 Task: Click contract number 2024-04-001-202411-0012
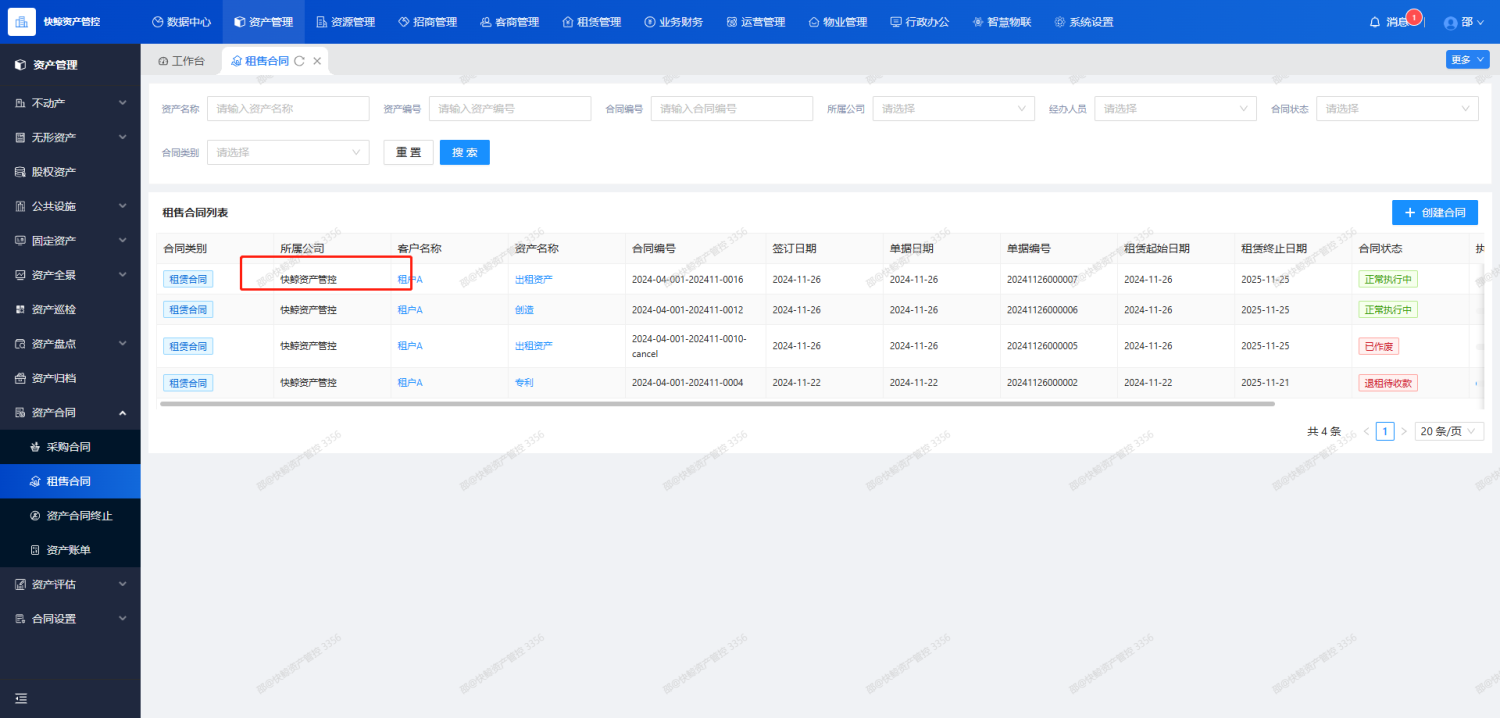pyautogui.click(x=687, y=310)
